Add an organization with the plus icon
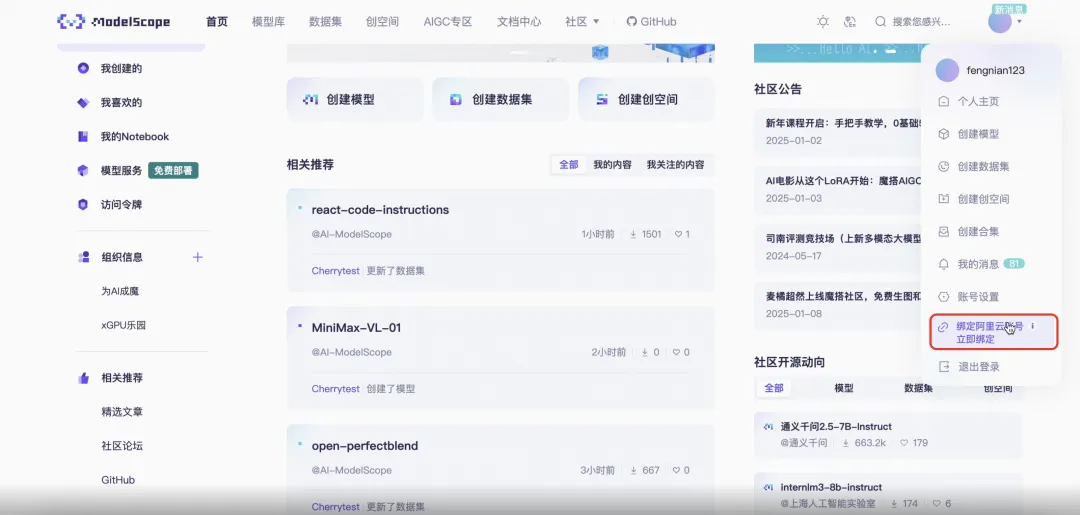This screenshot has width=1080, height=515. [x=198, y=257]
